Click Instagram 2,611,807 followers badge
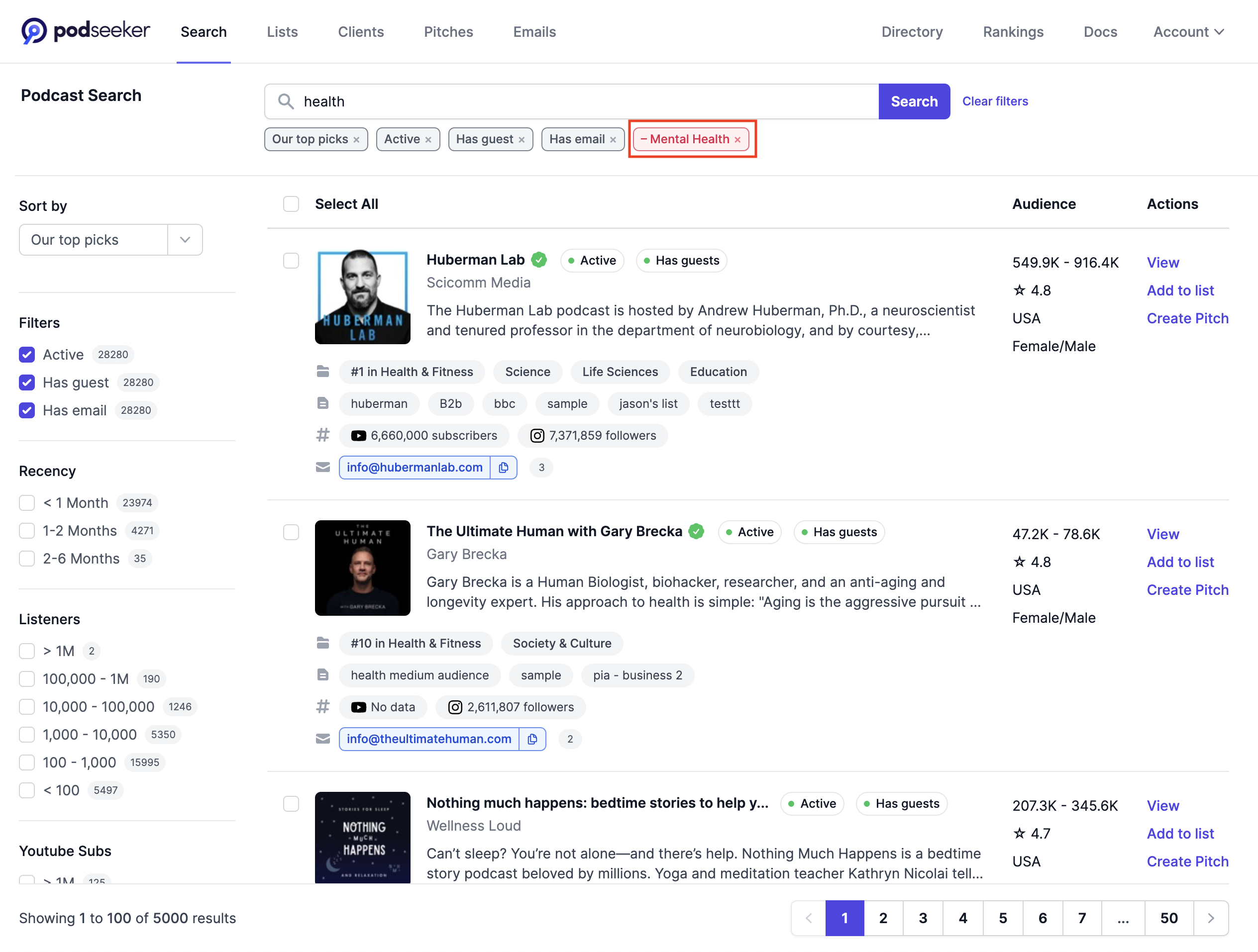This screenshot has width=1258, height=952. click(511, 707)
